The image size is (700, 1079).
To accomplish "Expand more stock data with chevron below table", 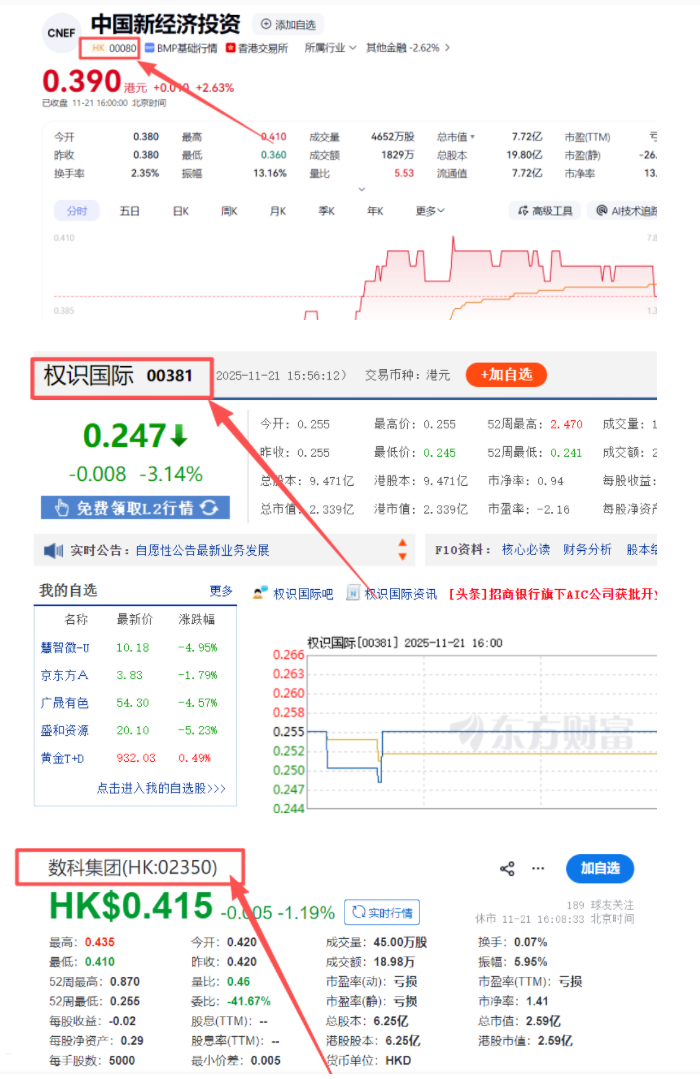I will (361, 189).
